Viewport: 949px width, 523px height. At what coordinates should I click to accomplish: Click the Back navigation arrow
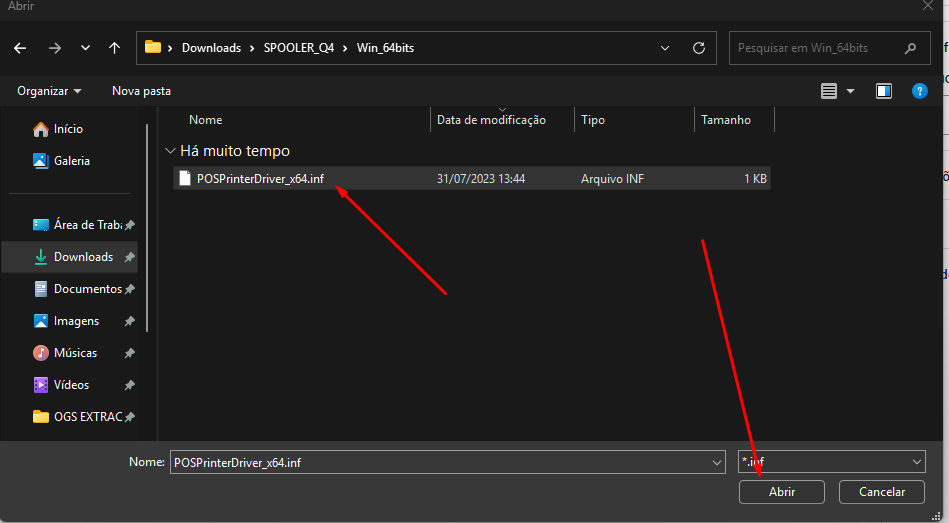tap(20, 48)
